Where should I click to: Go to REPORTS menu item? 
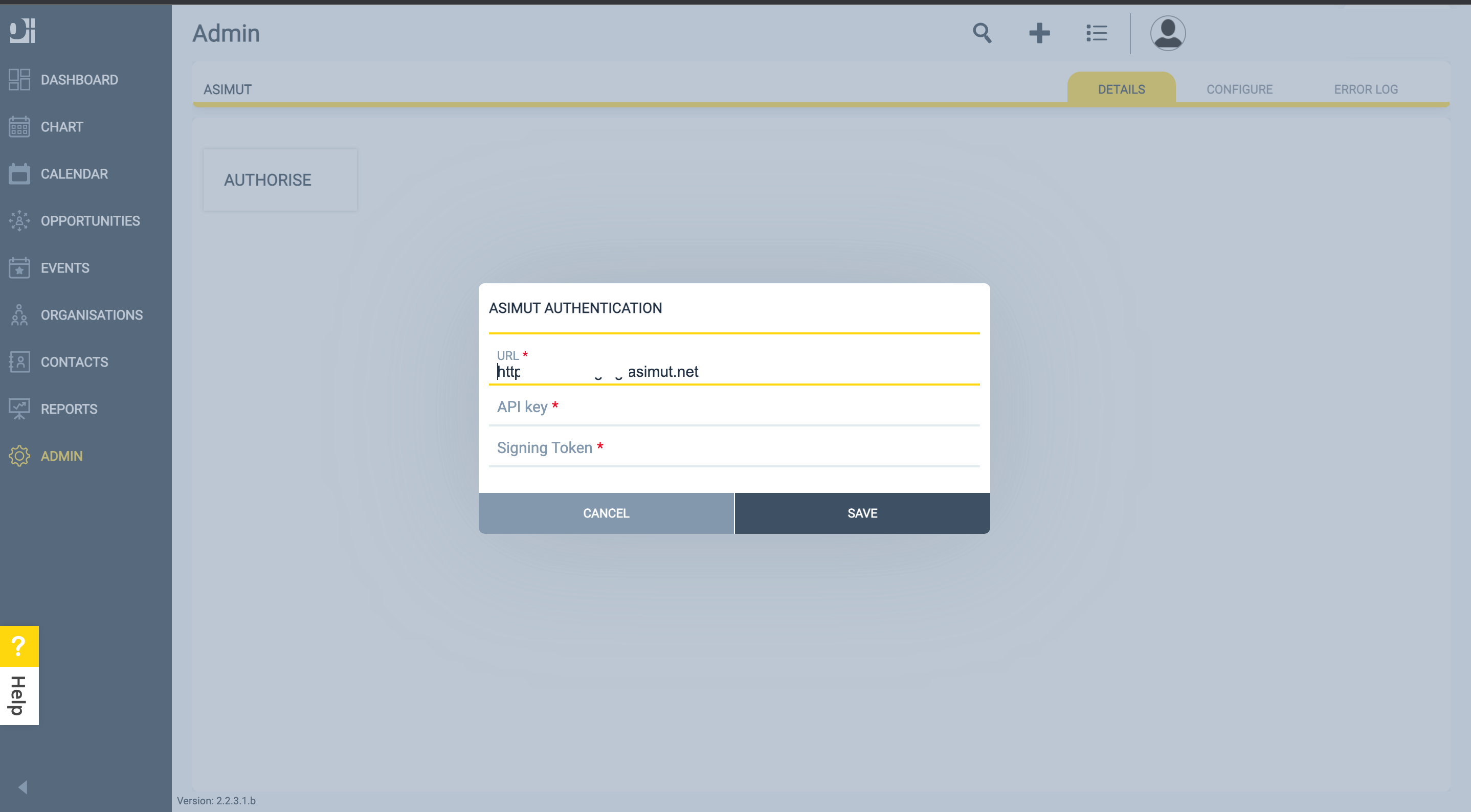[x=69, y=409]
